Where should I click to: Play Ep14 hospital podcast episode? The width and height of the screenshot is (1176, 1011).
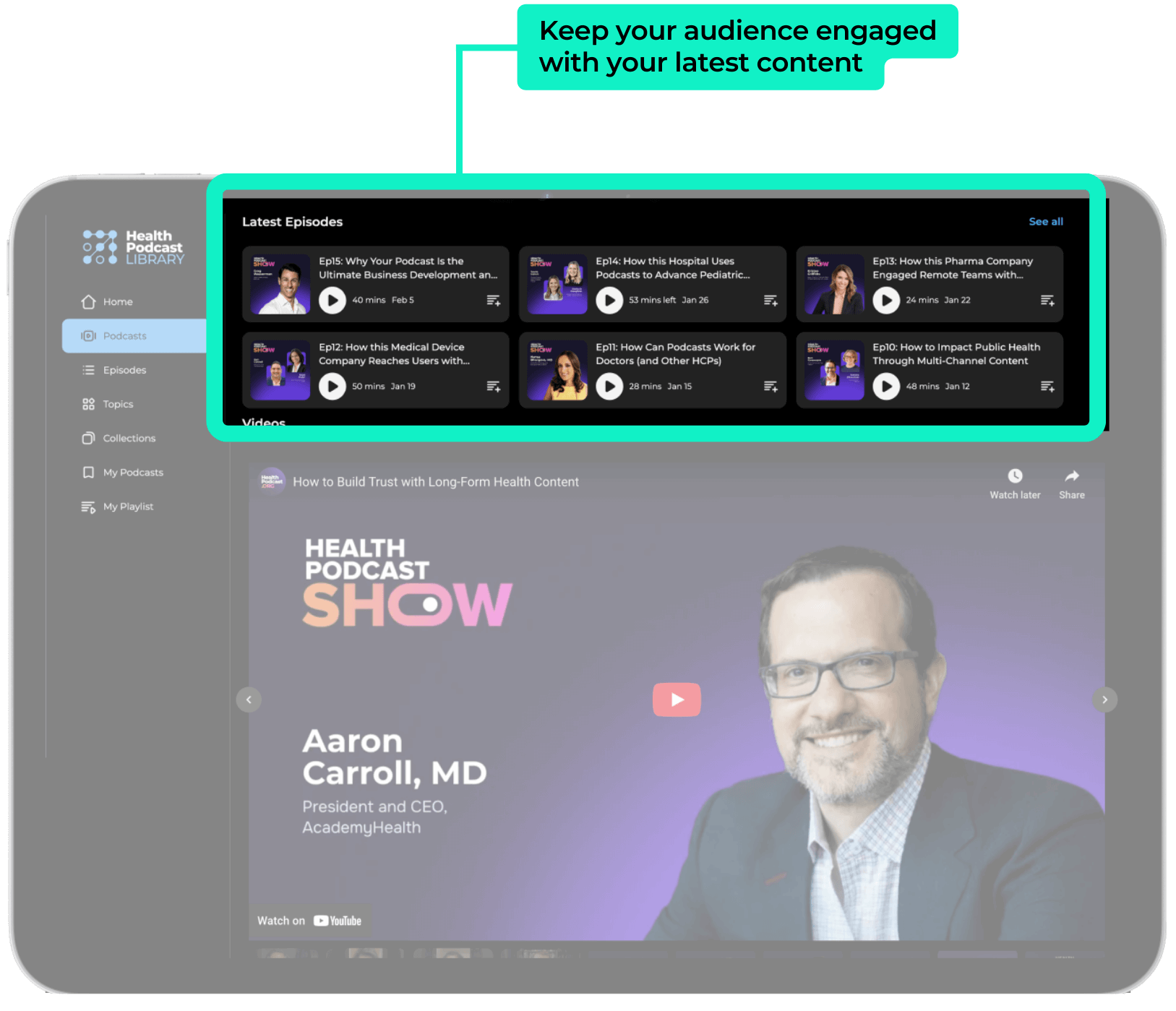point(609,300)
